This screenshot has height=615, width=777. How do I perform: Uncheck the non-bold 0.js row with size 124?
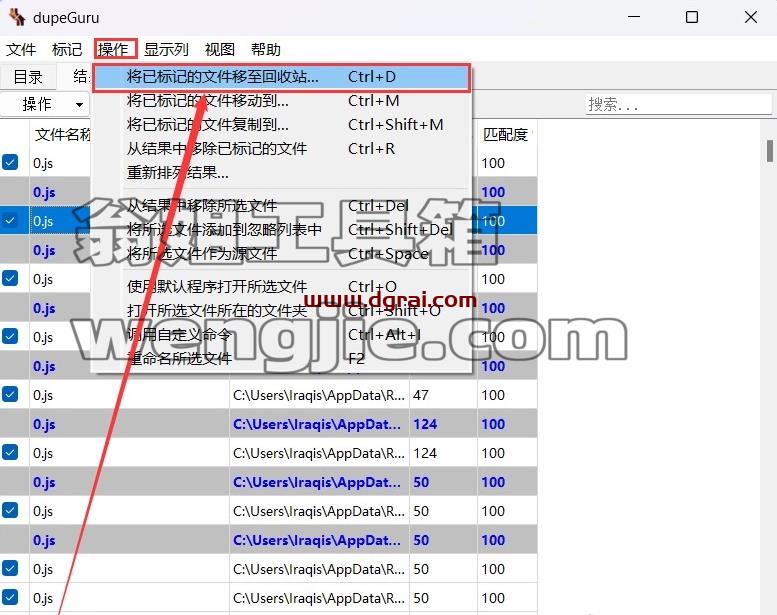point(10,452)
